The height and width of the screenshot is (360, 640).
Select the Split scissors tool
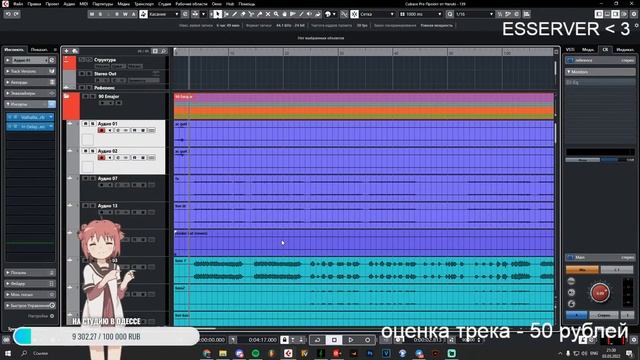[x=251, y=14]
